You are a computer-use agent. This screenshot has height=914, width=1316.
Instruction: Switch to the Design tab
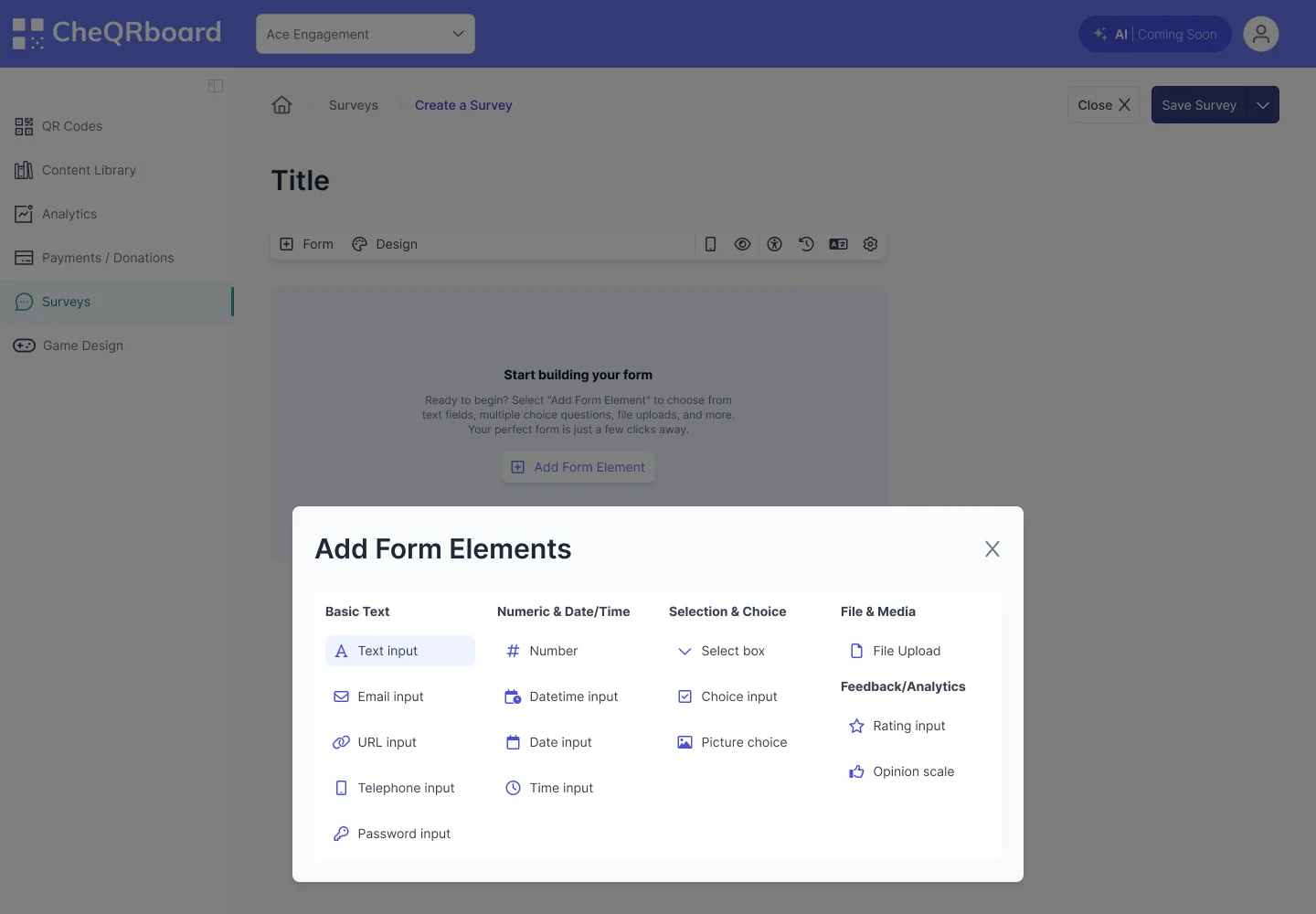(385, 244)
